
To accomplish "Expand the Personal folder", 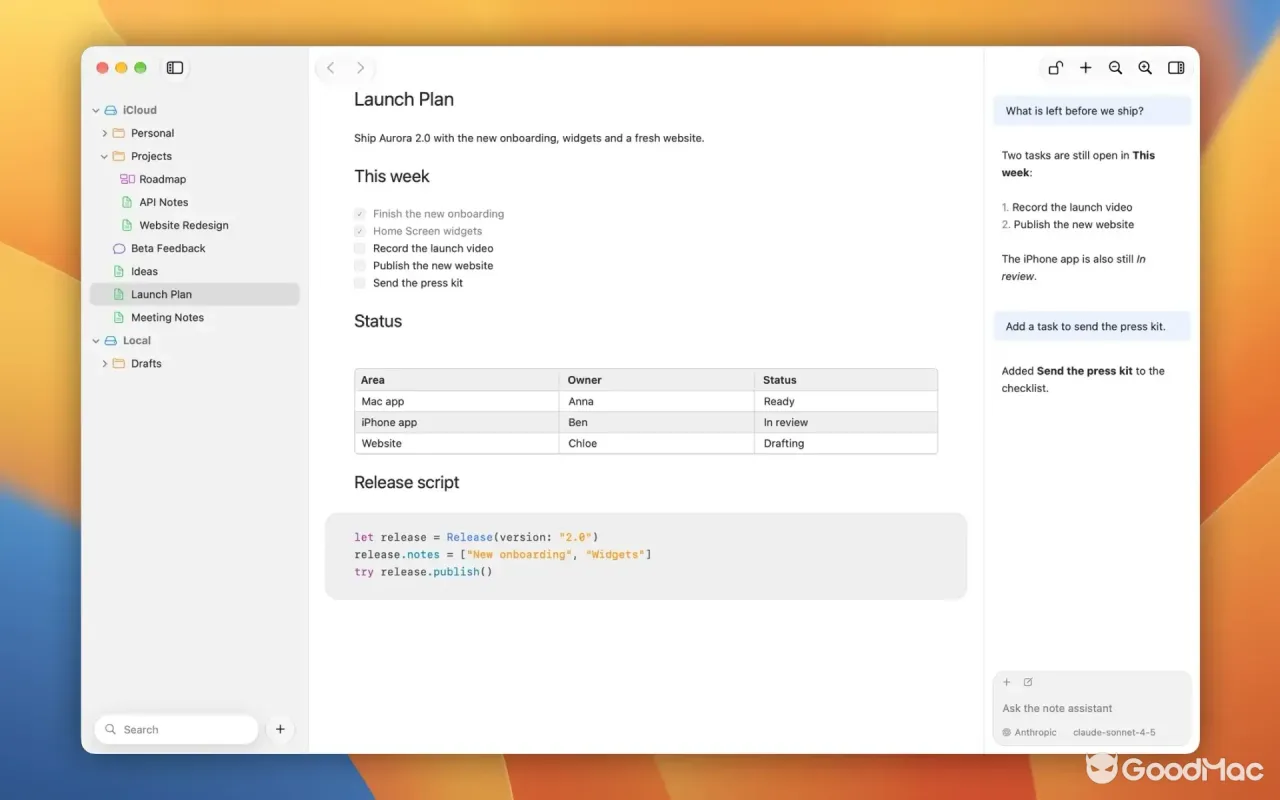I will tap(104, 133).
